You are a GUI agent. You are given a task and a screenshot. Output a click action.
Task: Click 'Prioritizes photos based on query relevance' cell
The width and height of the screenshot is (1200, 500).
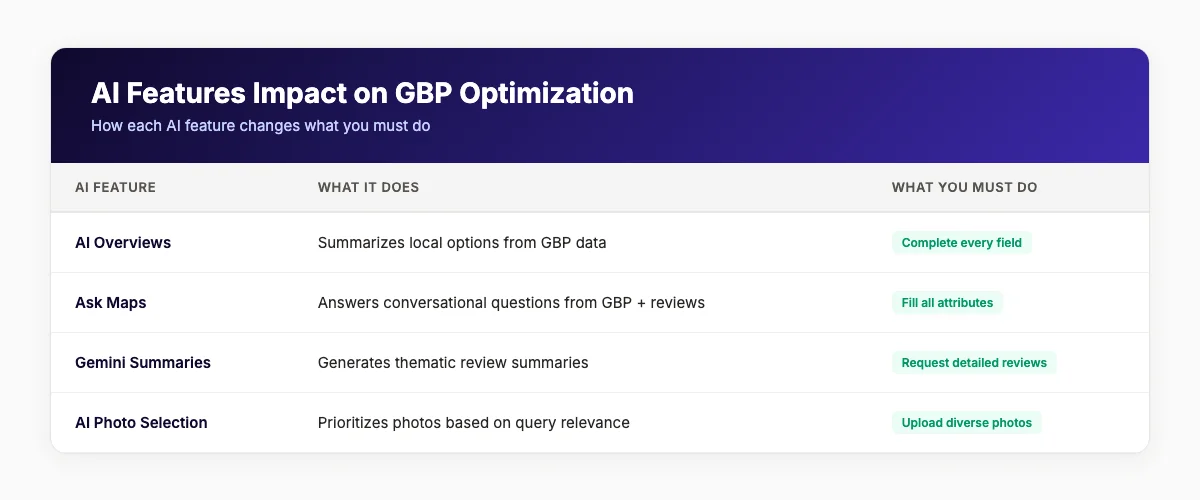point(474,423)
